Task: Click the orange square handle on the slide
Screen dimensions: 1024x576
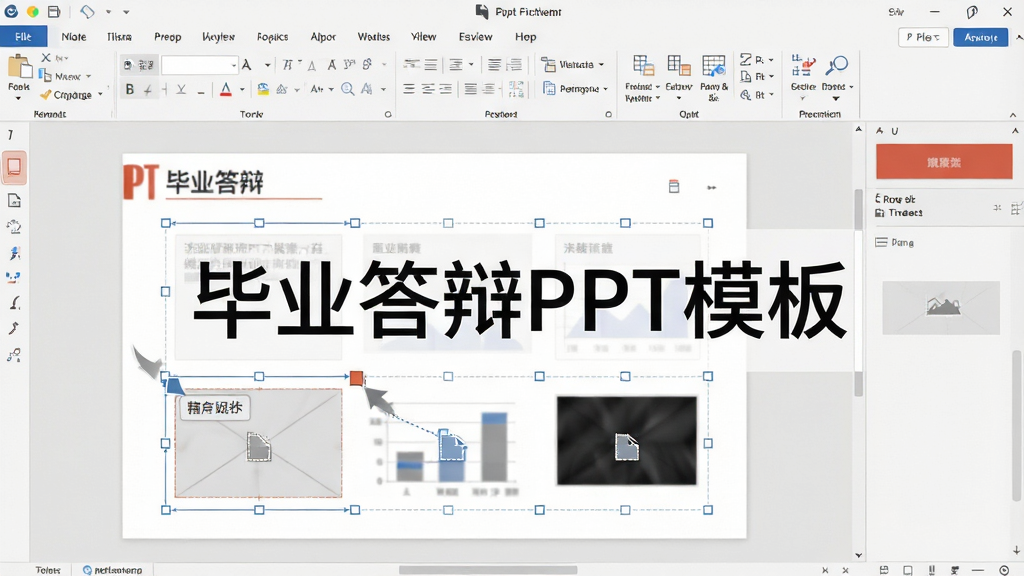Action: tap(356, 377)
